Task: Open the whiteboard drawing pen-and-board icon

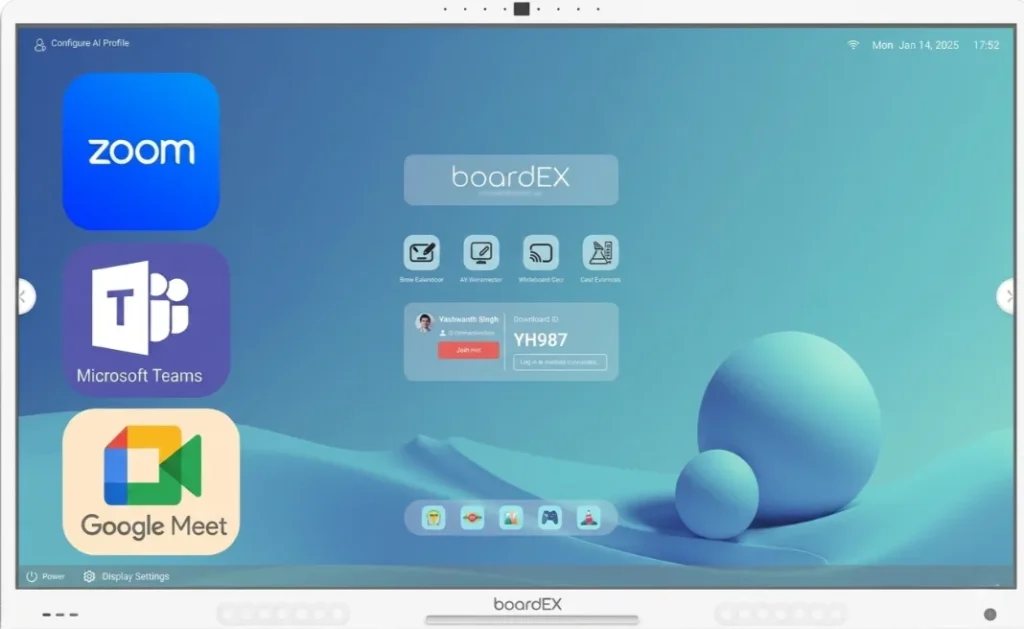Action: (421, 252)
